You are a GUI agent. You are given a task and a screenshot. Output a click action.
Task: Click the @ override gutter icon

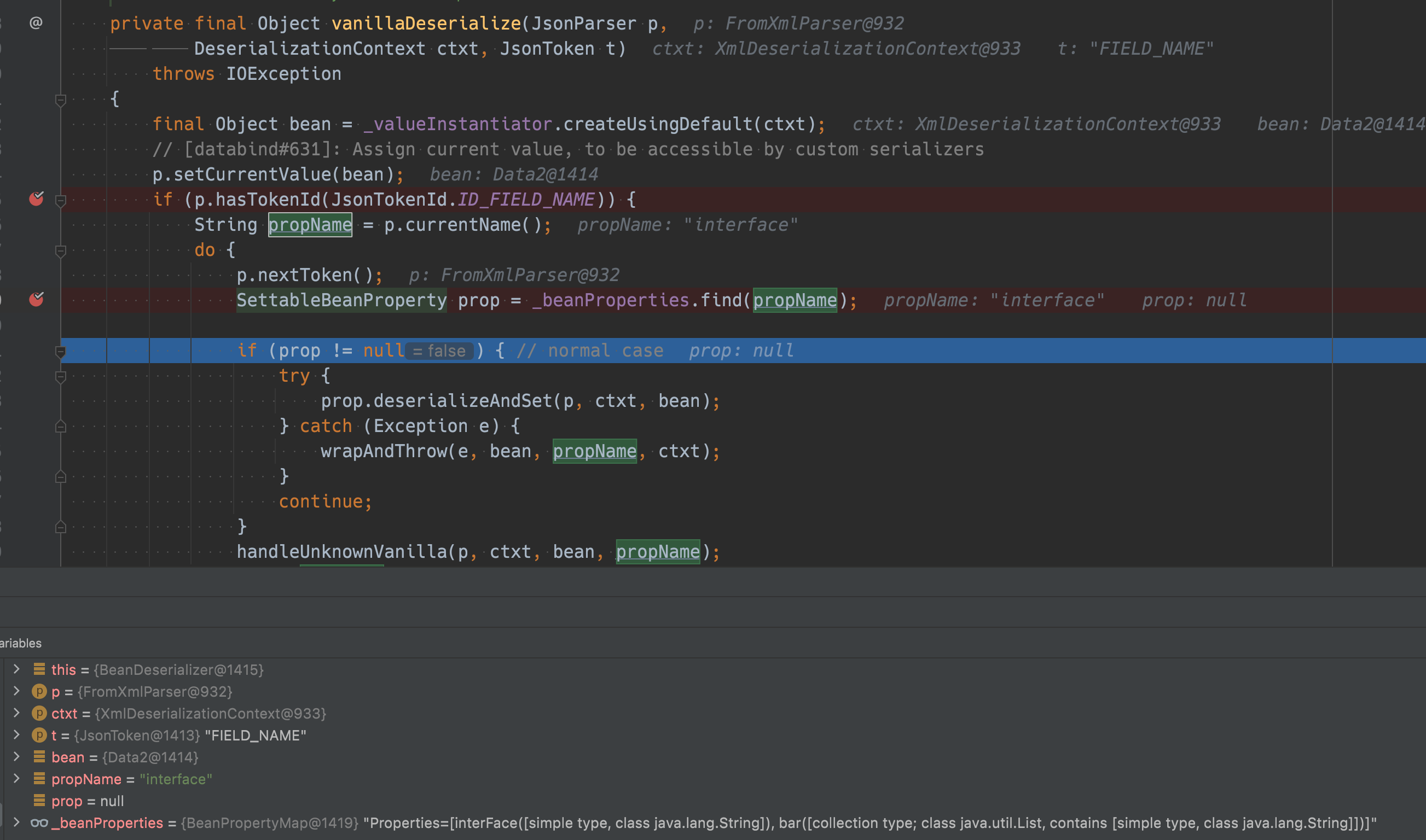(x=36, y=22)
